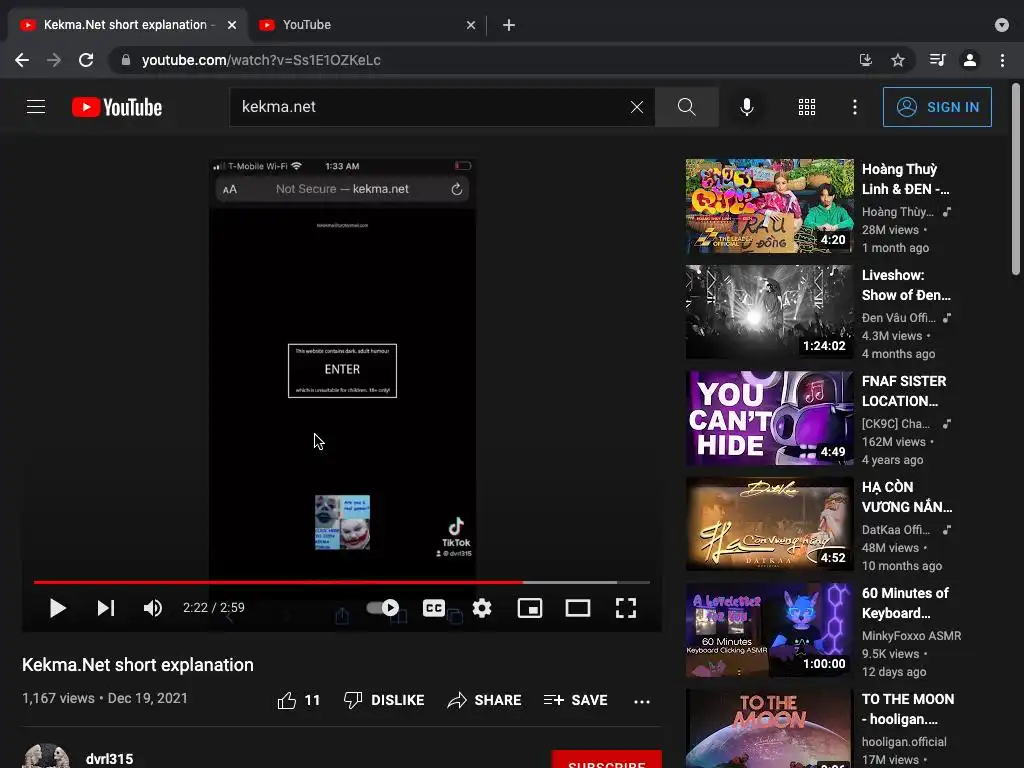Open the media control icon in toolbar

coord(937,60)
